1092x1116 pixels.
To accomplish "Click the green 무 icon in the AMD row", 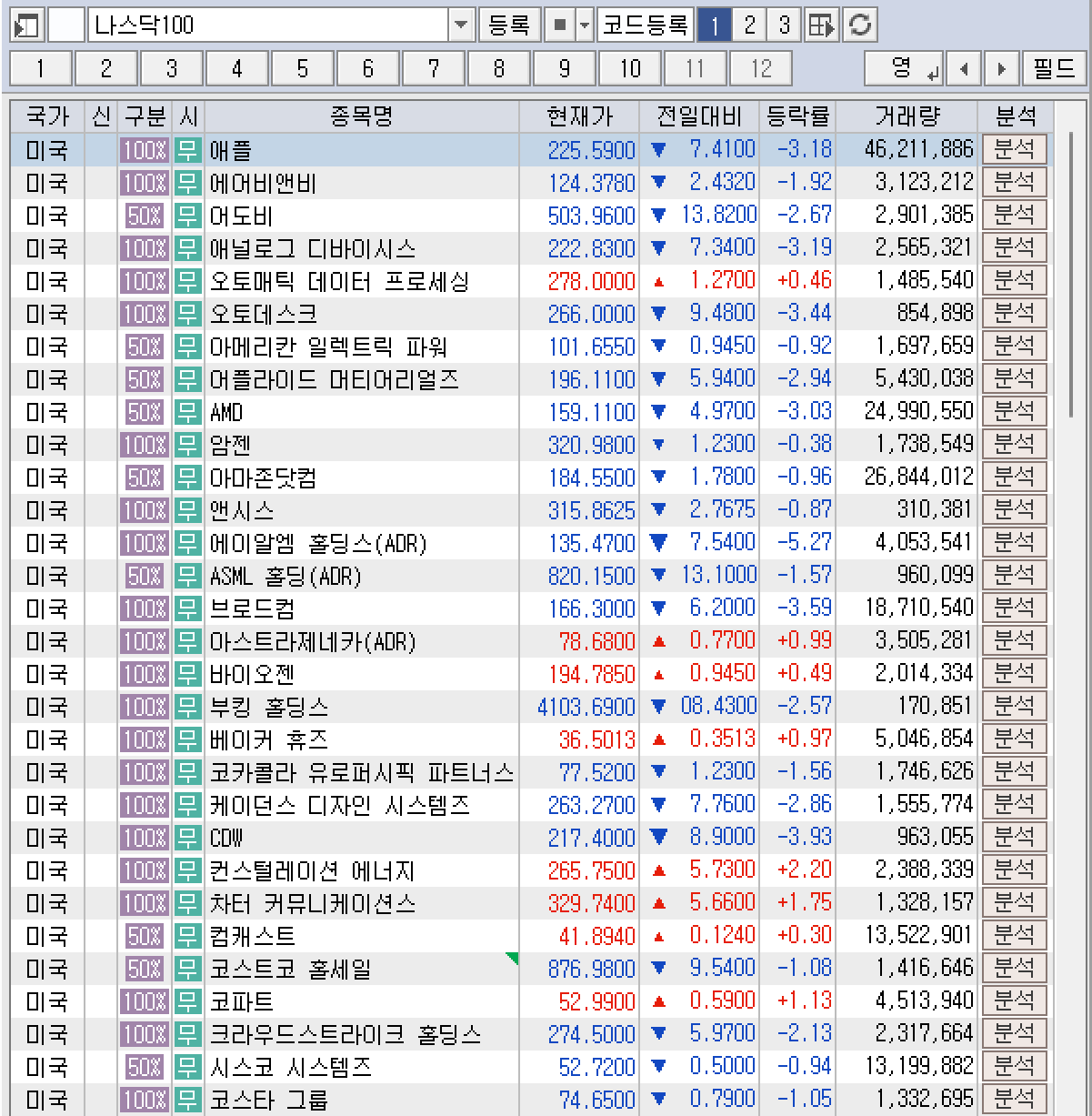I will point(187,412).
